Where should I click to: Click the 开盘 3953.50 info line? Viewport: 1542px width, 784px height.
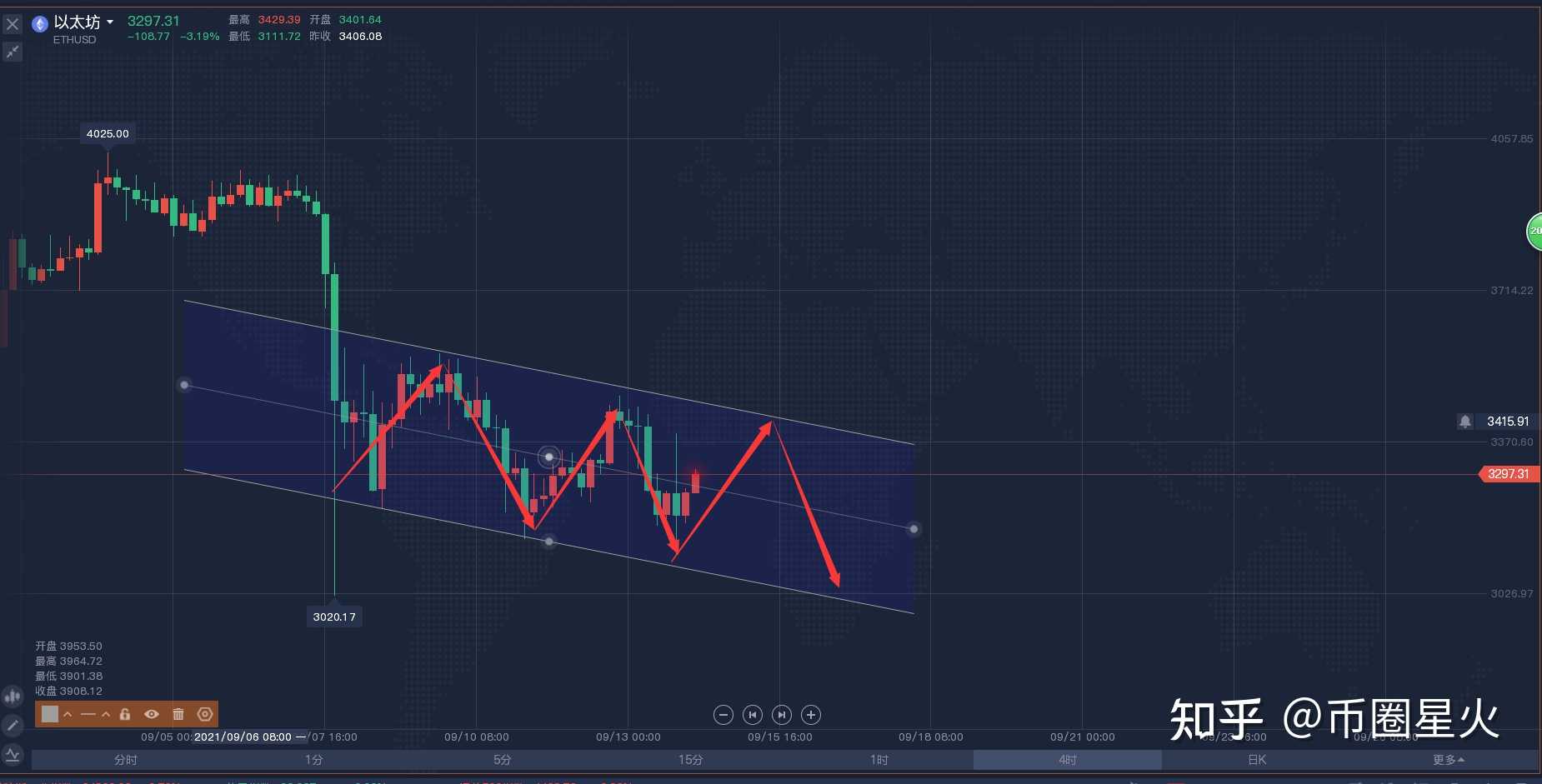pos(68,647)
